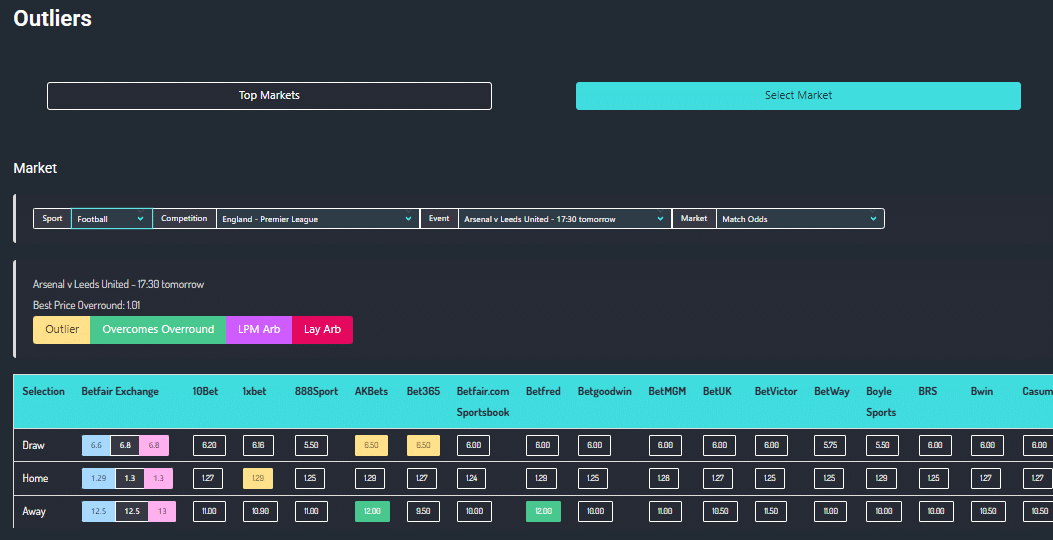
Task: Click the BetVictor Away odds 11.50
Action: coord(771,511)
